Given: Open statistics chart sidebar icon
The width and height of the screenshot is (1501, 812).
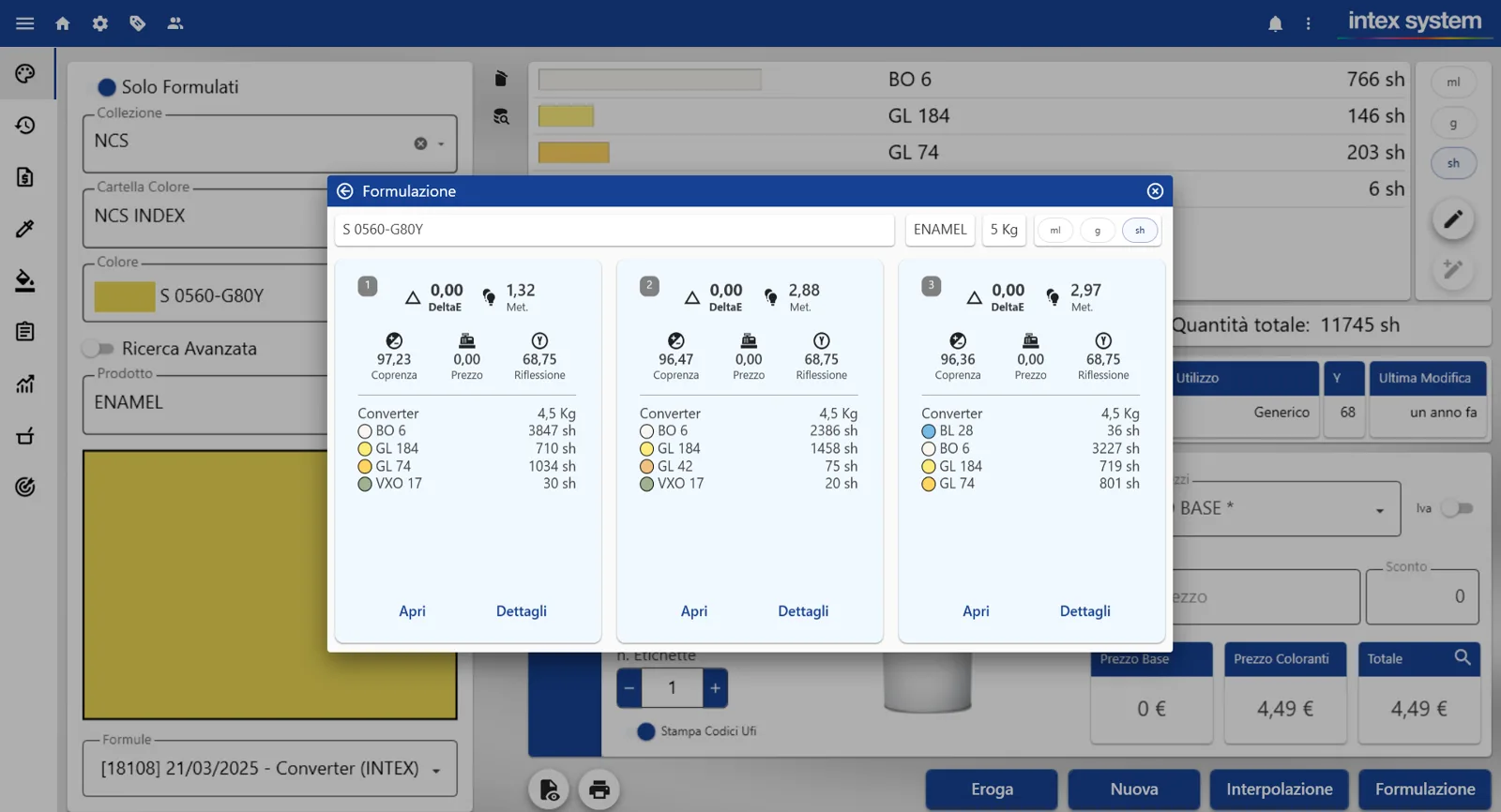Looking at the screenshot, I should tap(25, 383).
